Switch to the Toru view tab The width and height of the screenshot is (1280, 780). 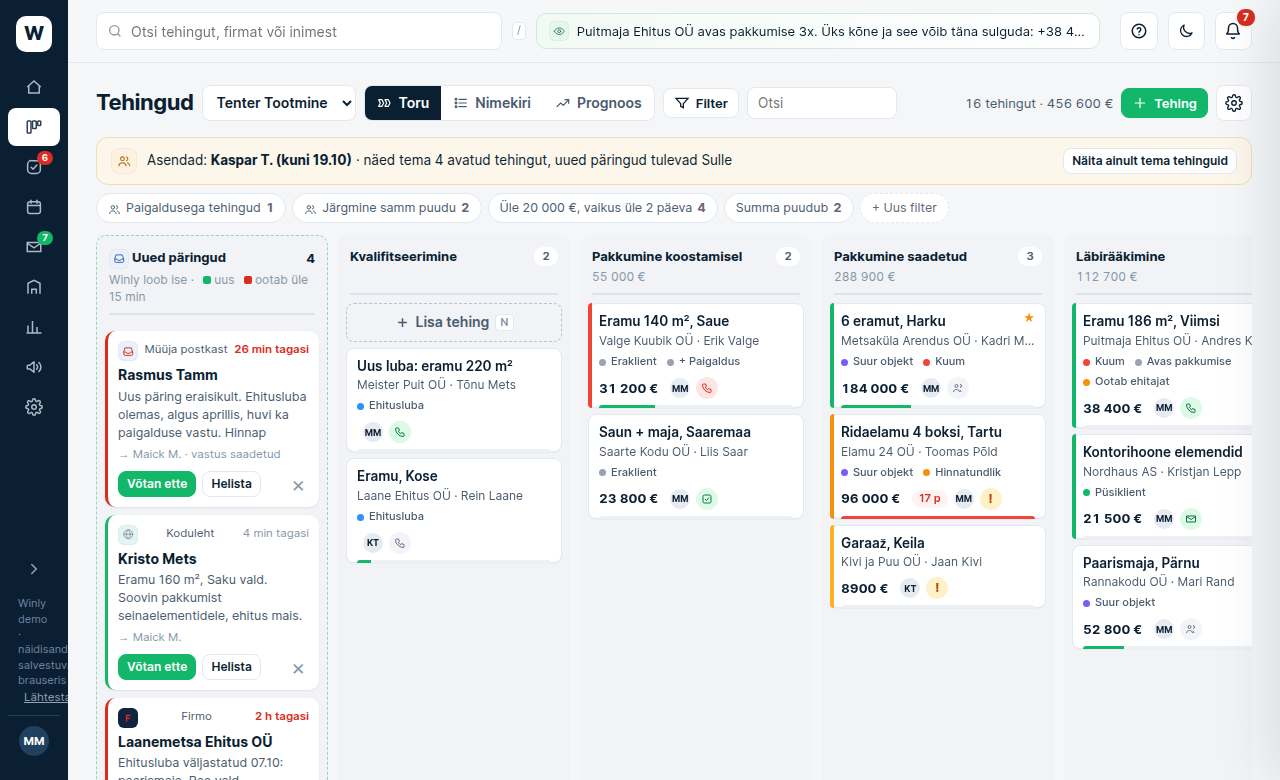click(403, 103)
